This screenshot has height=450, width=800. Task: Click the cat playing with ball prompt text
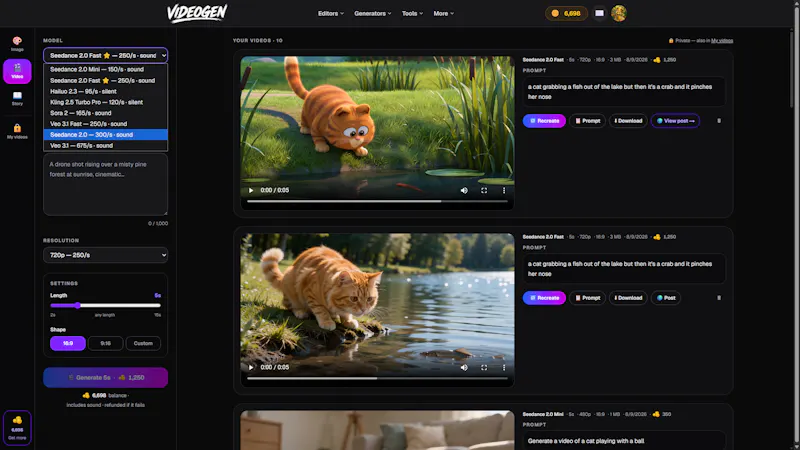click(x=586, y=441)
